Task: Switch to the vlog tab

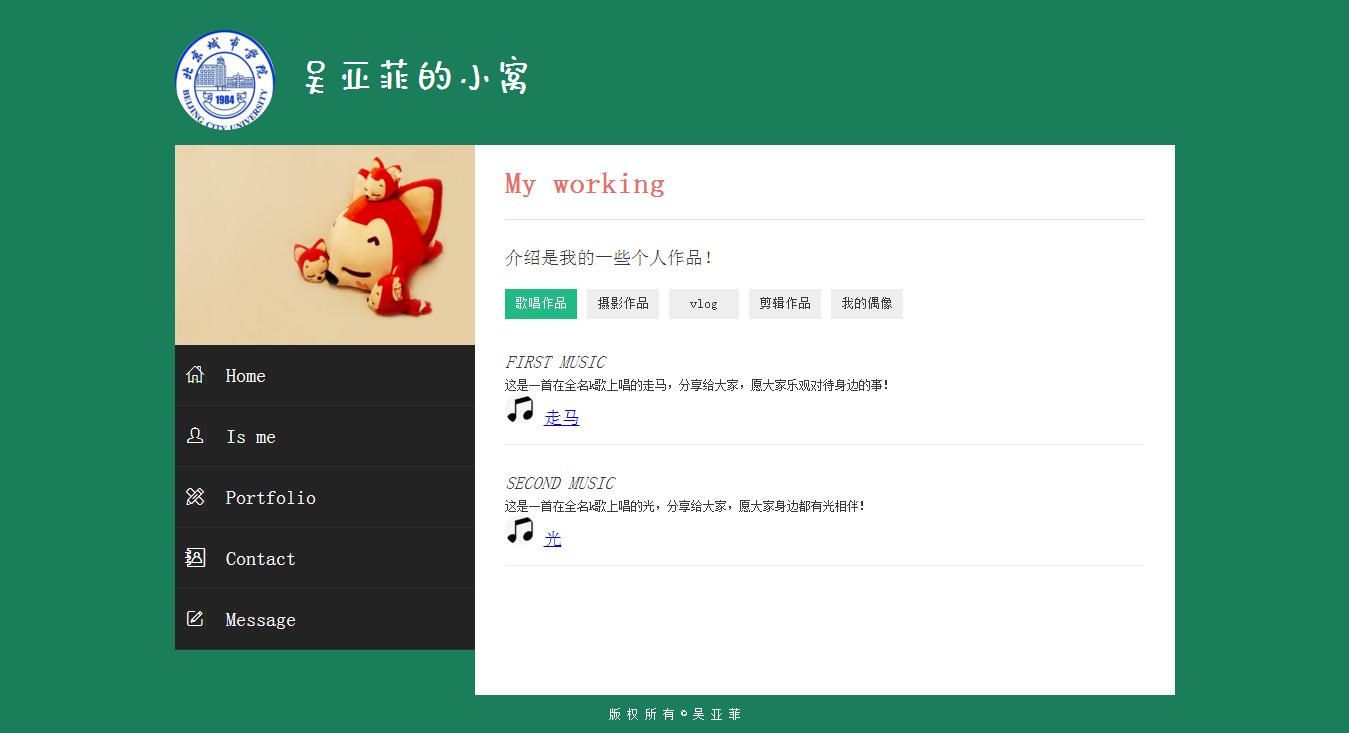Action: pyautogui.click(x=704, y=304)
